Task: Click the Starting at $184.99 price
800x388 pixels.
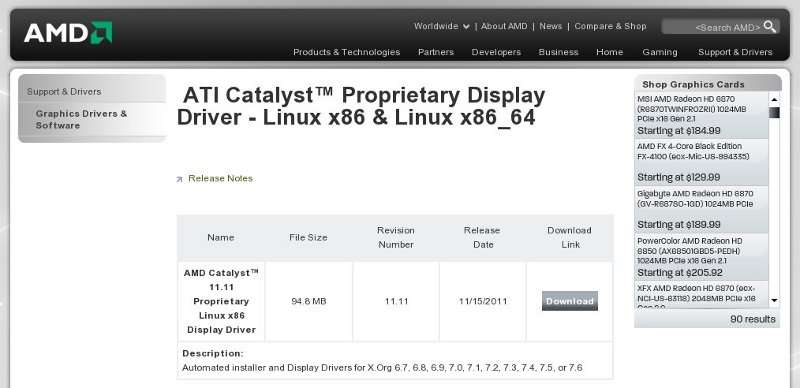Action: [679, 131]
